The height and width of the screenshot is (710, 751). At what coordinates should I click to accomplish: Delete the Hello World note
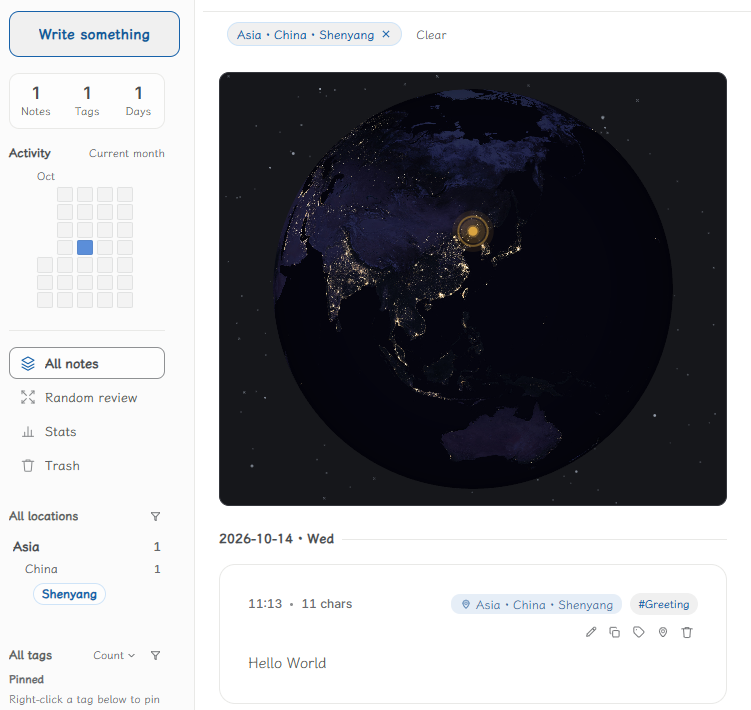[687, 632]
